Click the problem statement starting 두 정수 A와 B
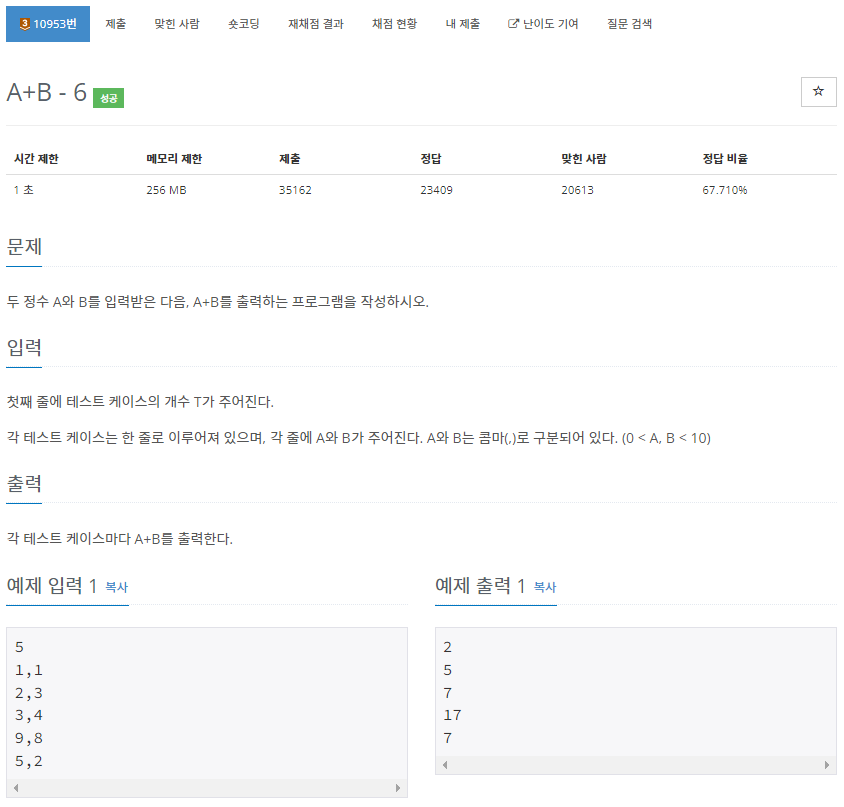Screen dimensions: 844x807 (217, 301)
